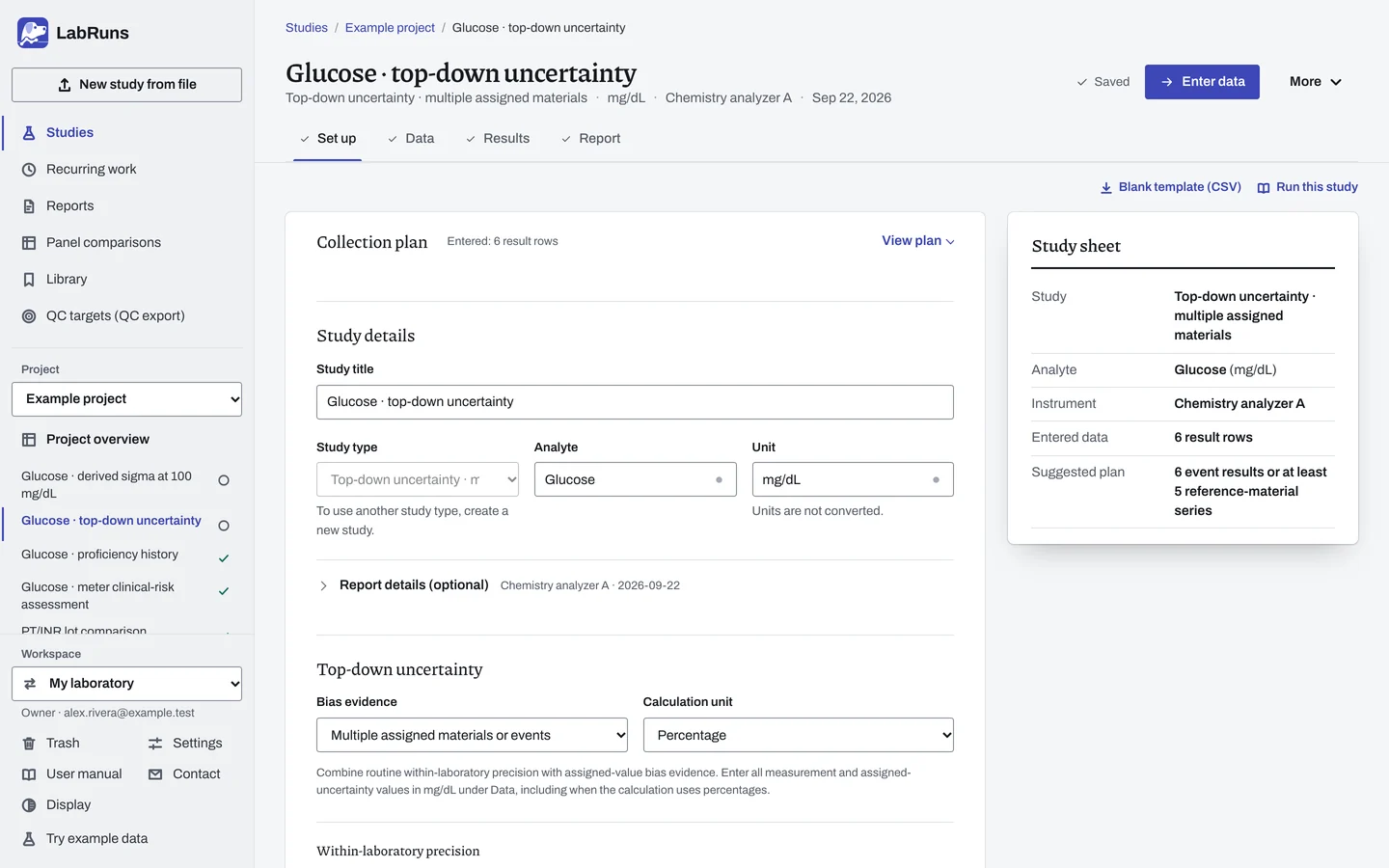This screenshot has height=868, width=1389.
Task: Click the Trash bin icon
Action: (29, 744)
